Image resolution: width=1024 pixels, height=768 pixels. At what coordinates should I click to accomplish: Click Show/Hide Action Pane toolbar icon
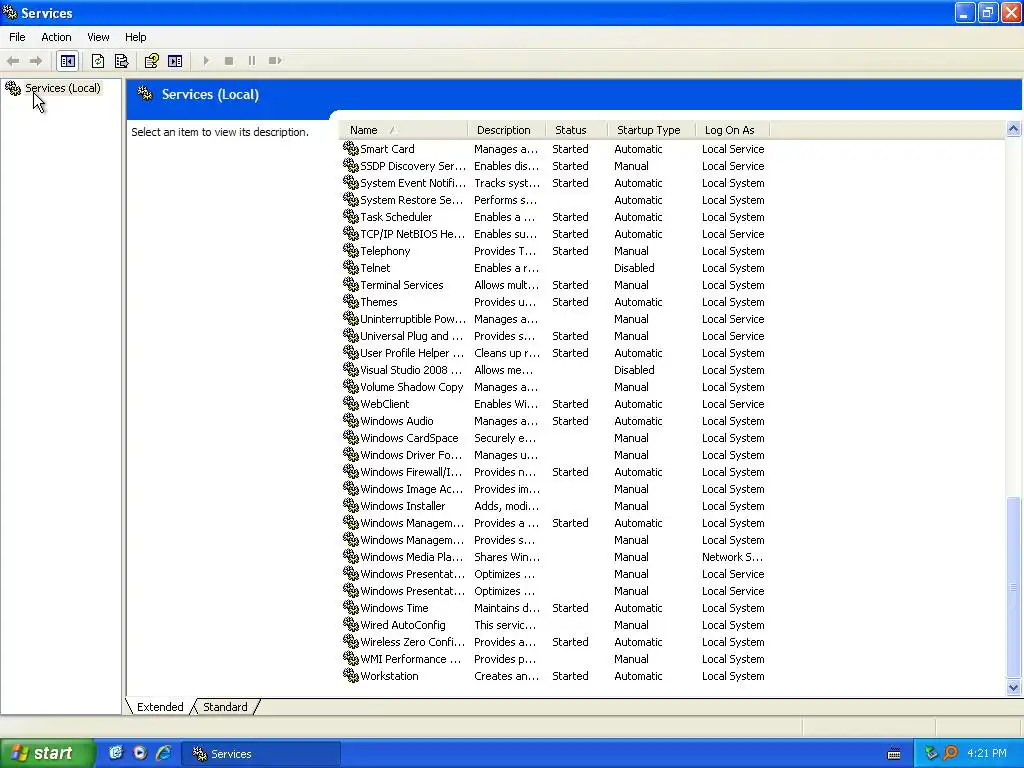[175, 61]
